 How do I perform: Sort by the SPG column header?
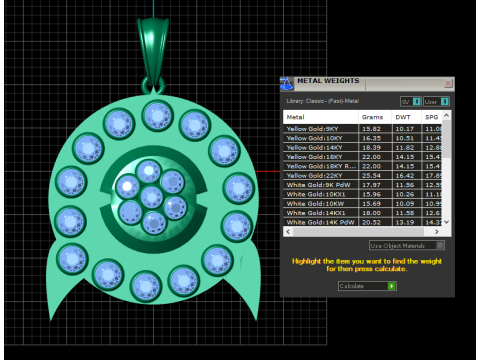pos(432,117)
